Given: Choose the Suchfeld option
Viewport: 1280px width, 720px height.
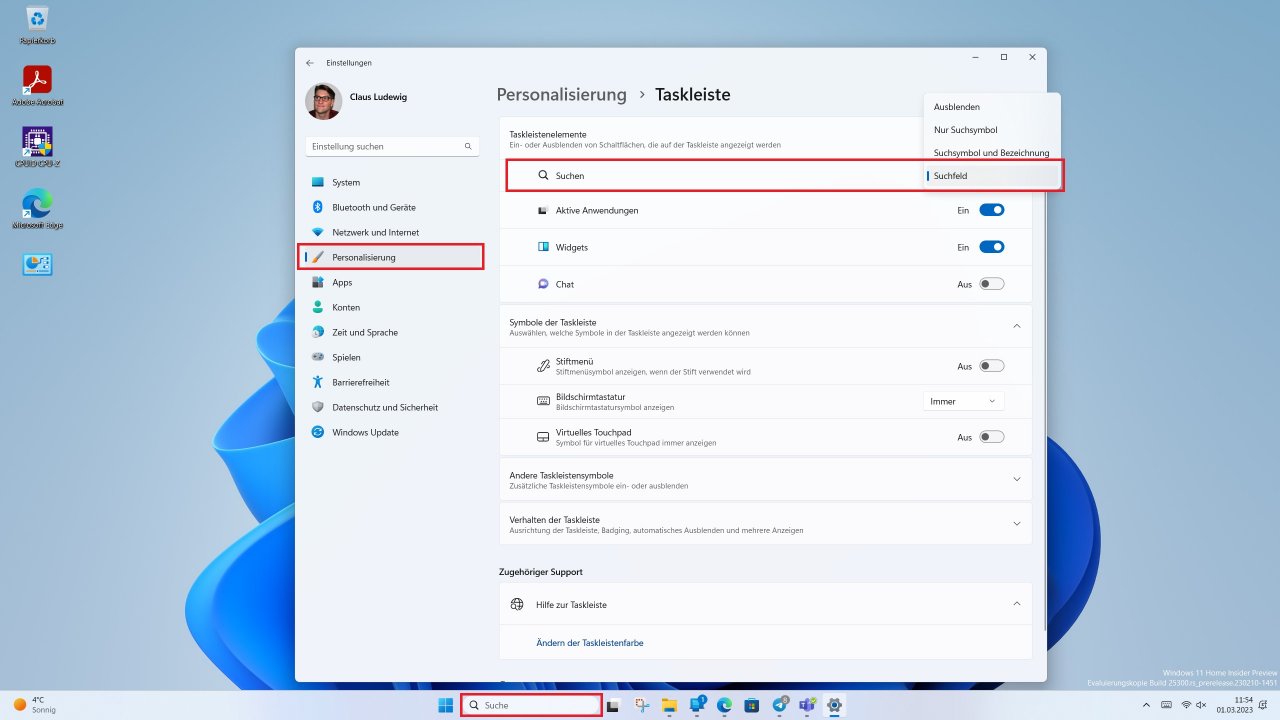Looking at the screenshot, I should (992, 176).
